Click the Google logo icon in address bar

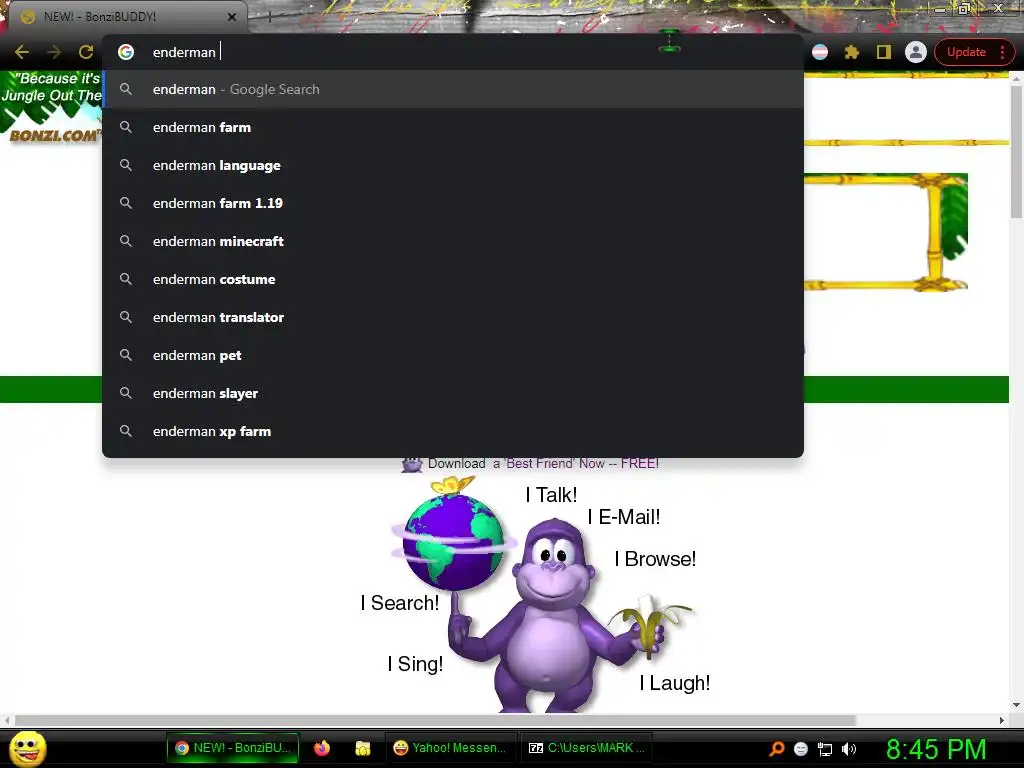126,52
